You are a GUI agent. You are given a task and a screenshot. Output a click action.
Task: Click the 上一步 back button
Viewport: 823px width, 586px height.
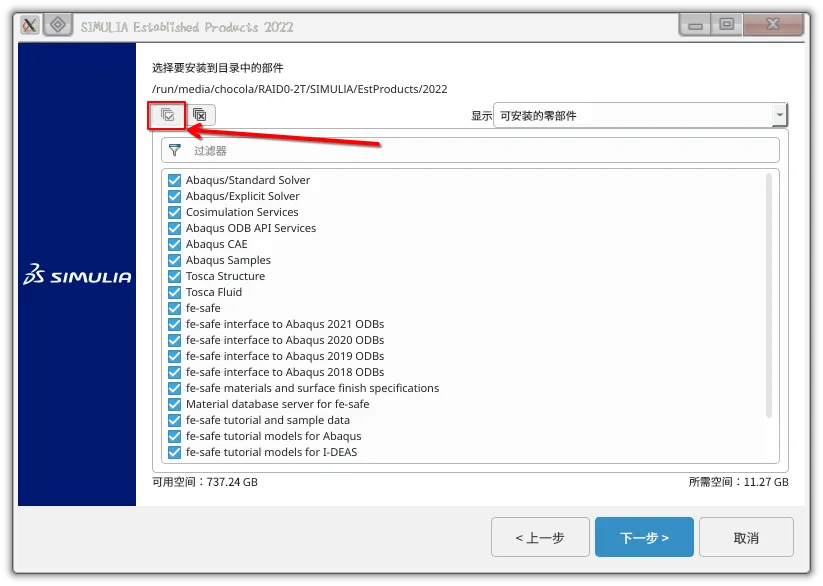[x=540, y=537]
